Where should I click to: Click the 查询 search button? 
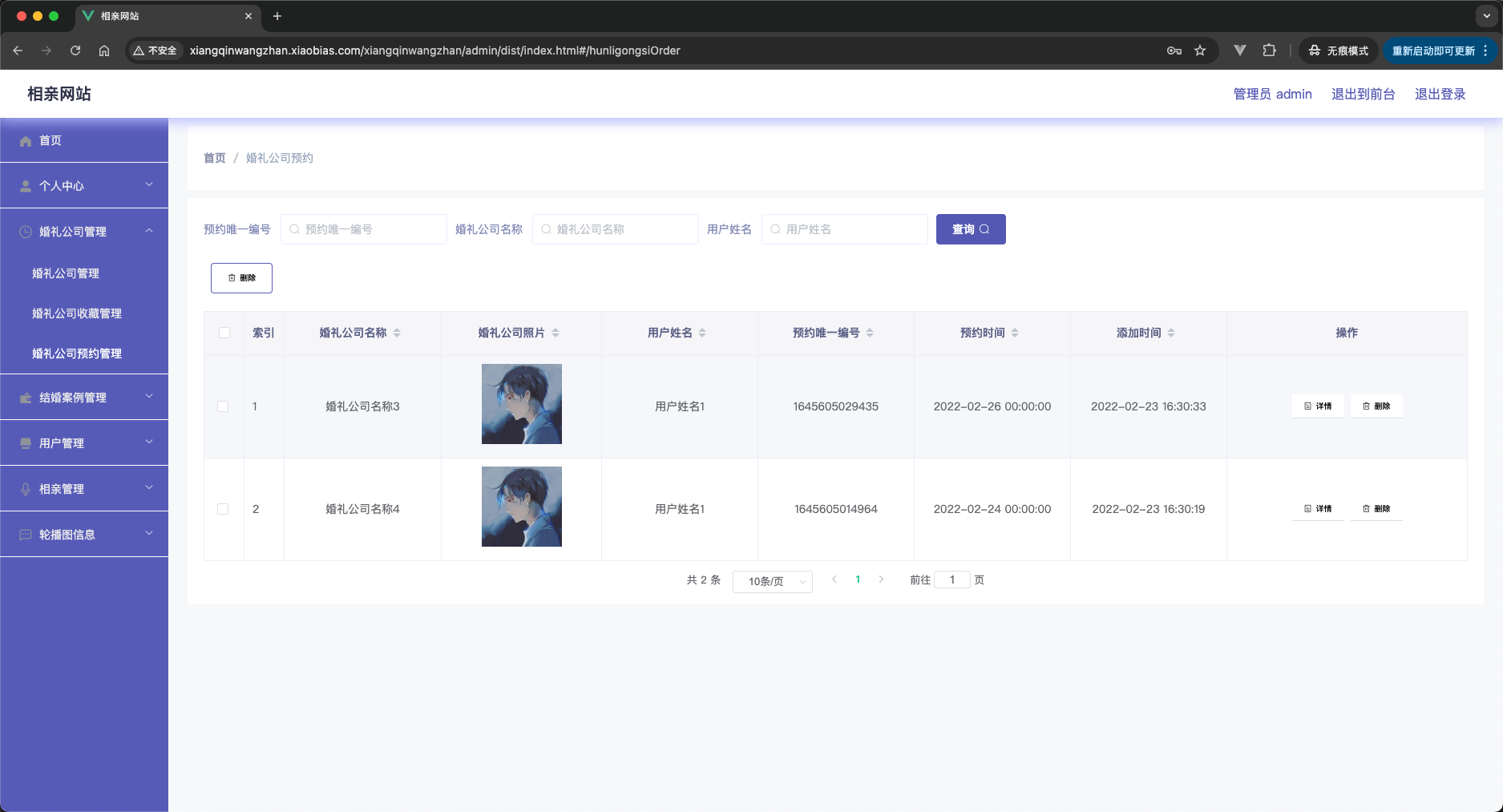click(x=971, y=229)
